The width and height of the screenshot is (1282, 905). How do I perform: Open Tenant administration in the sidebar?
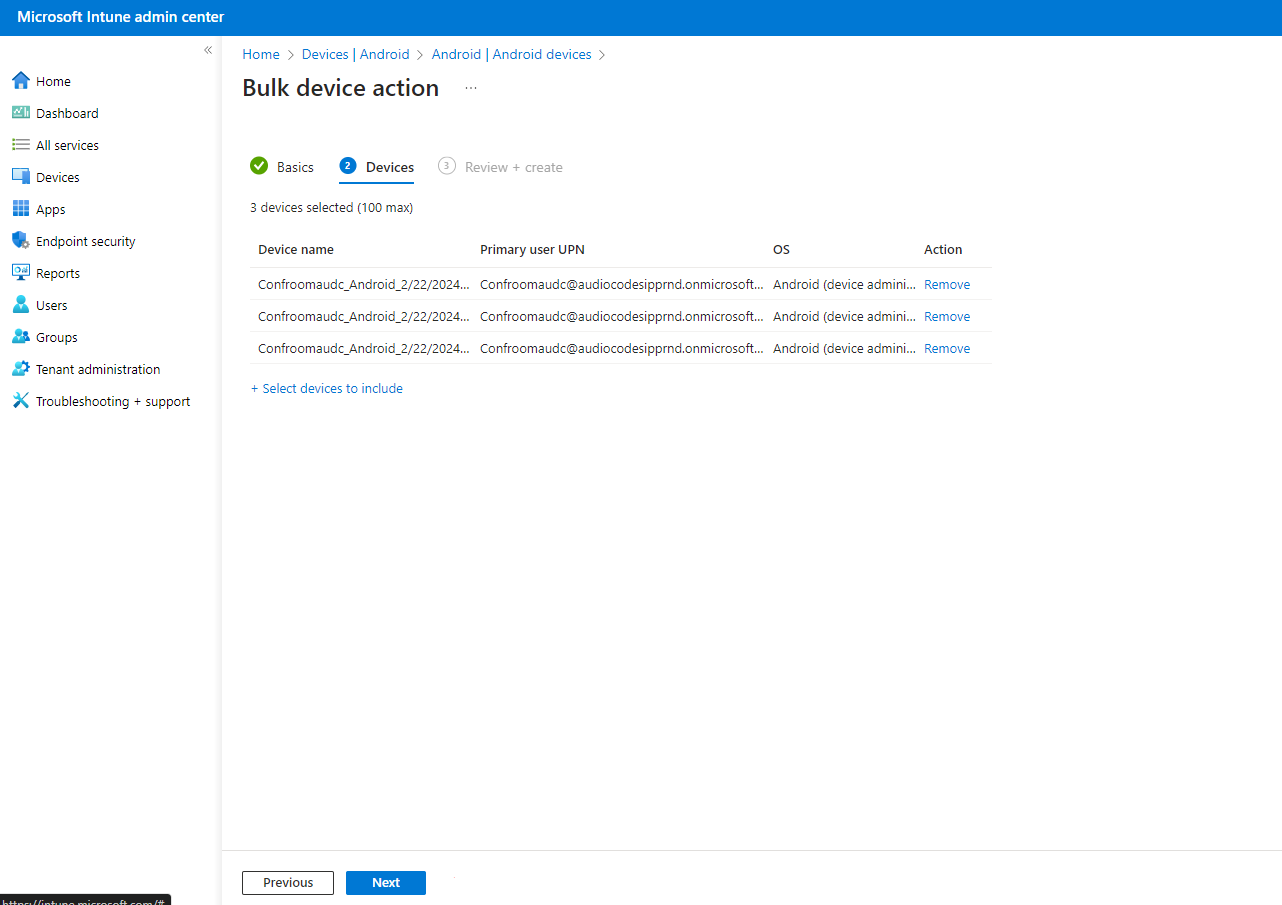[98, 369]
